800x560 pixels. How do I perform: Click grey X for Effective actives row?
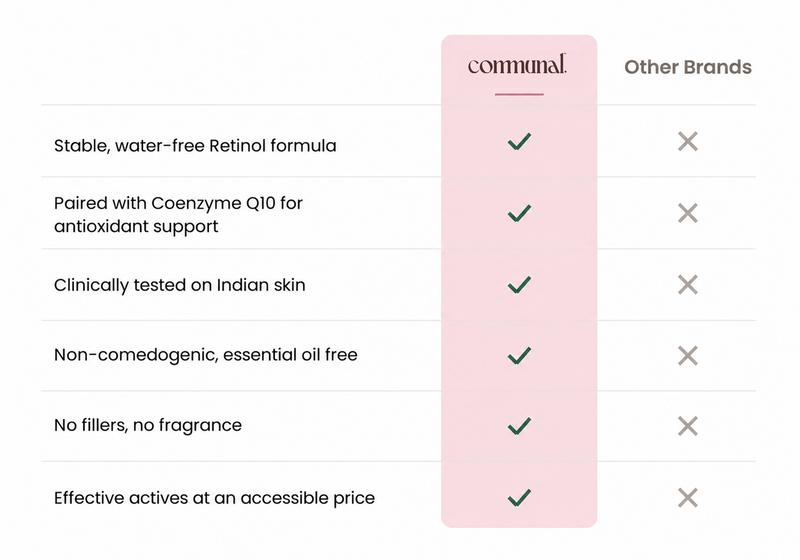click(x=688, y=497)
